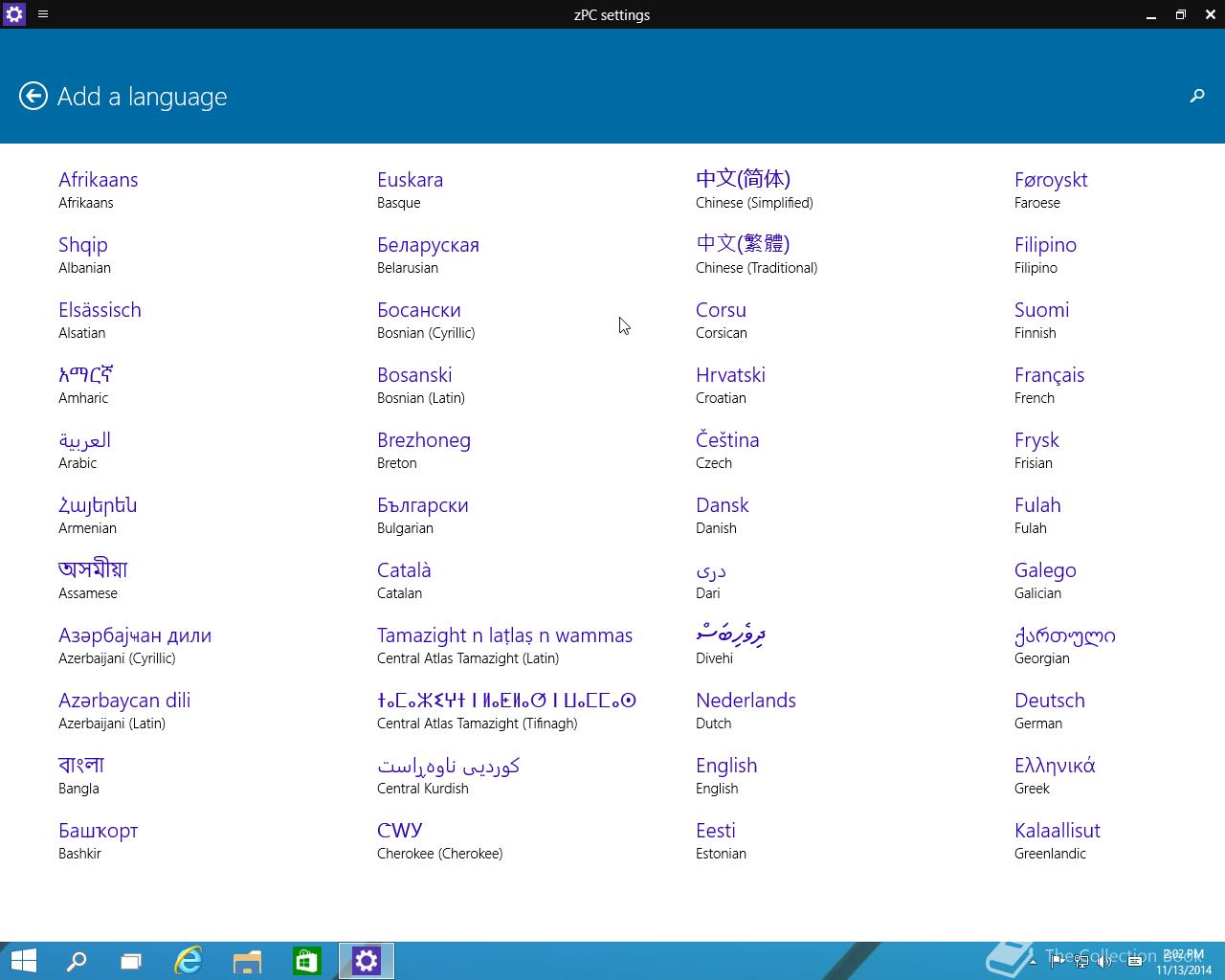The image size is (1225, 980).
Task: Pick the Dari language entry
Action: [711, 580]
